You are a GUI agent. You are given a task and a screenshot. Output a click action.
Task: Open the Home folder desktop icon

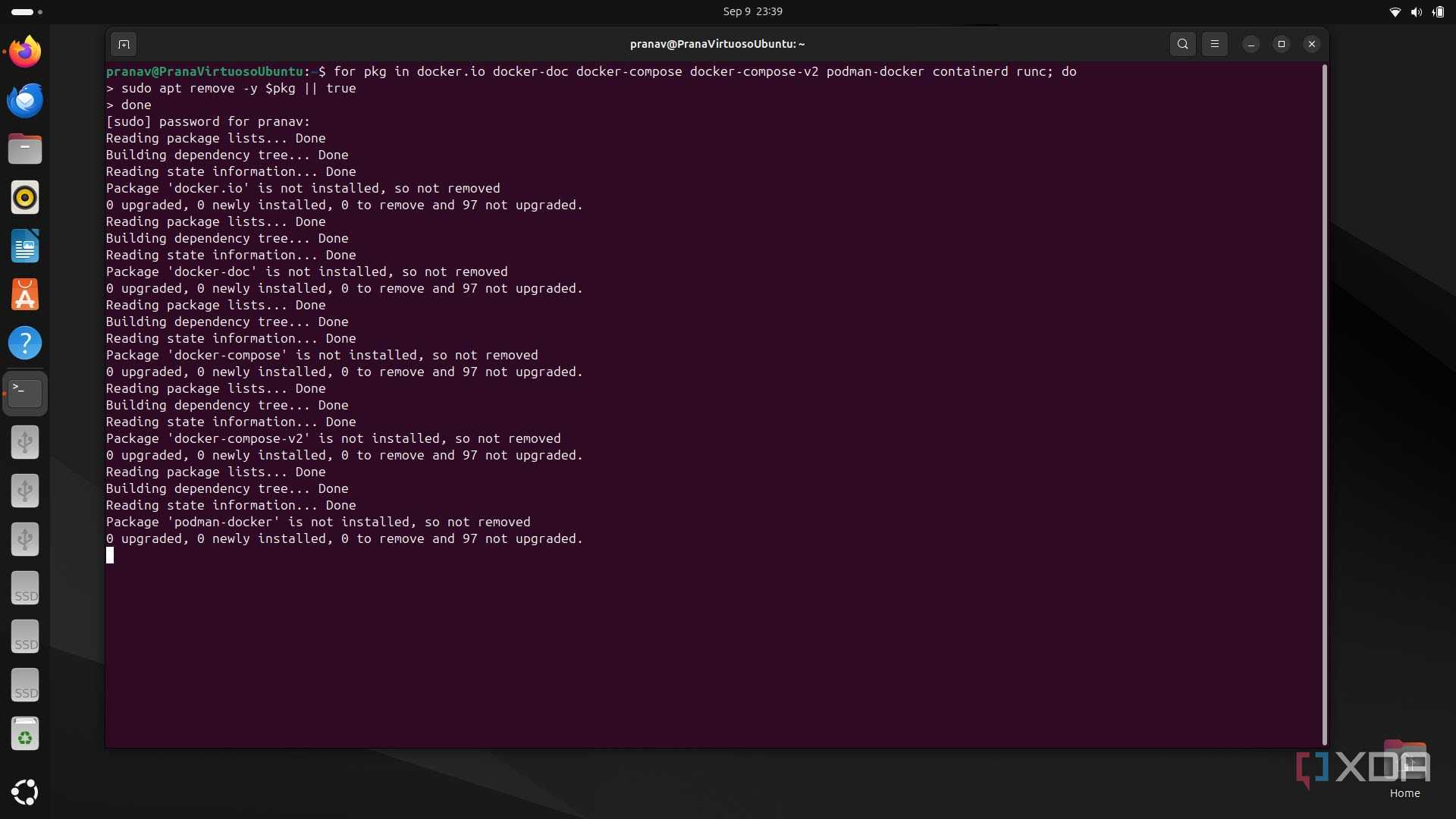tap(1404, 768)
